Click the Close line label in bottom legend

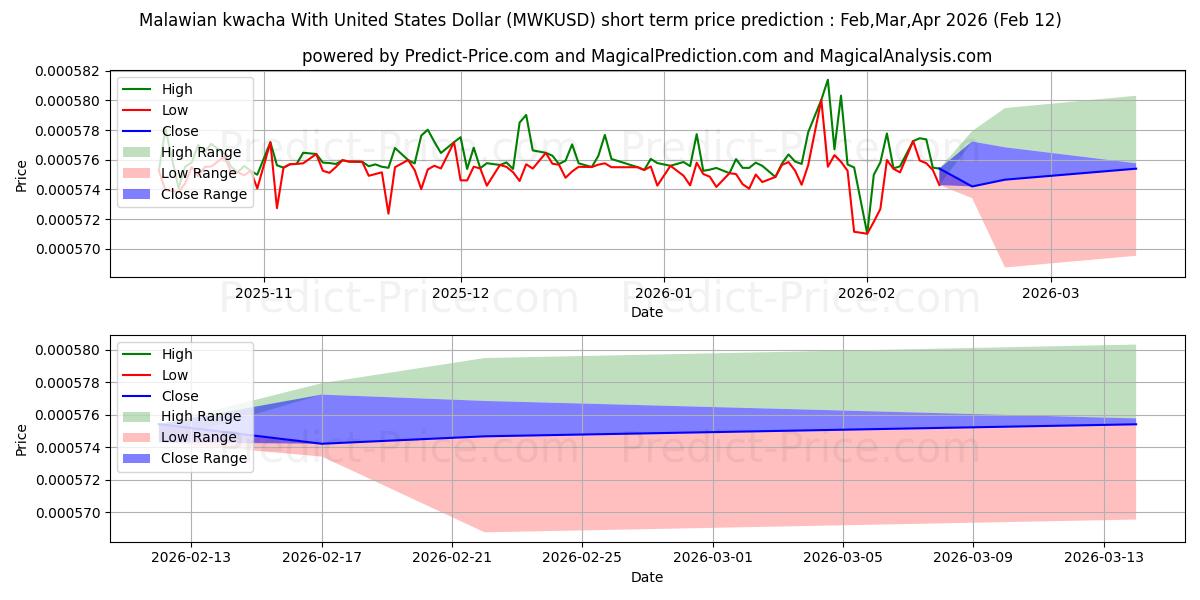click(180, 396)
